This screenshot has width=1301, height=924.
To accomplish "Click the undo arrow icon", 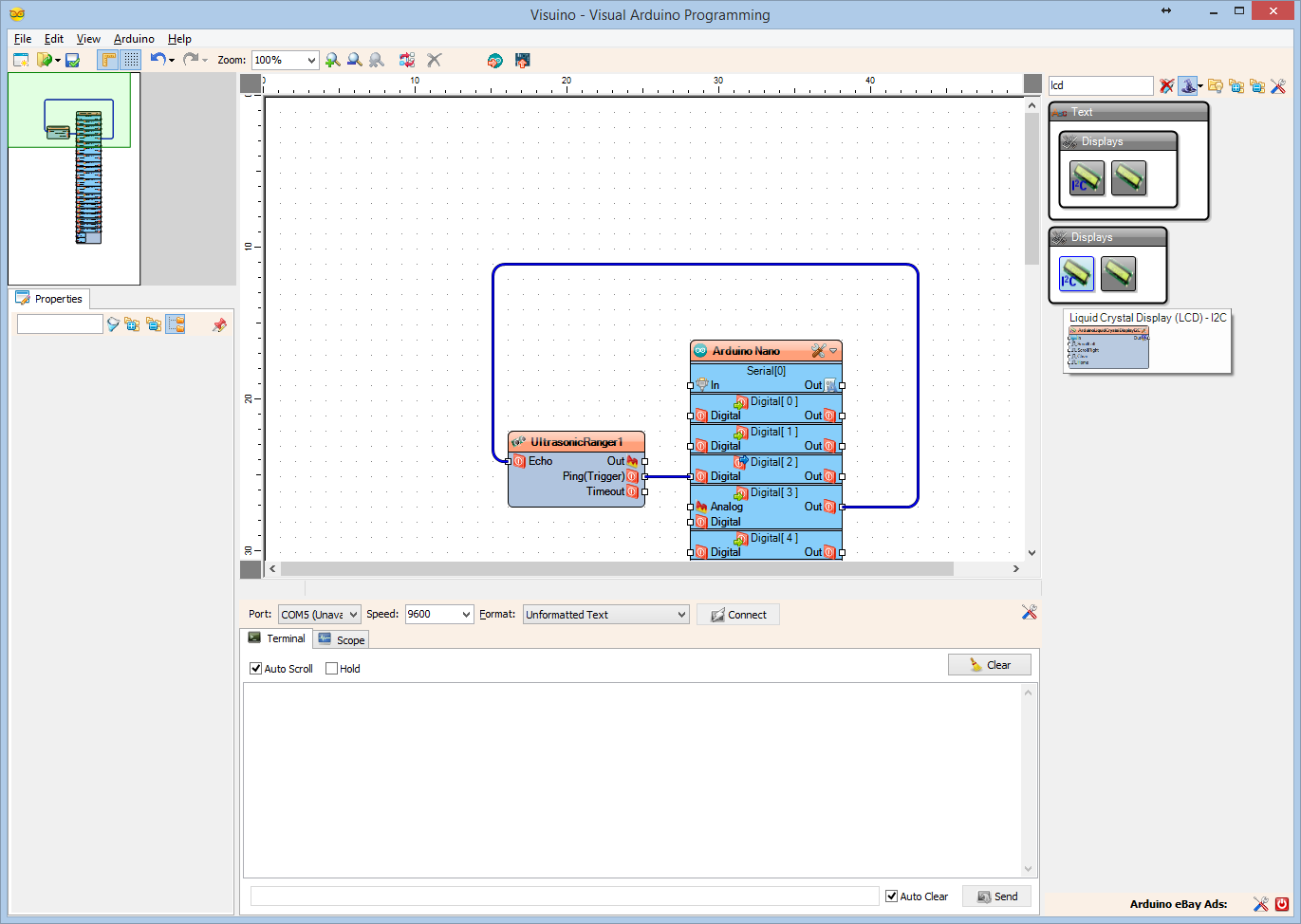I will [158, 60].
